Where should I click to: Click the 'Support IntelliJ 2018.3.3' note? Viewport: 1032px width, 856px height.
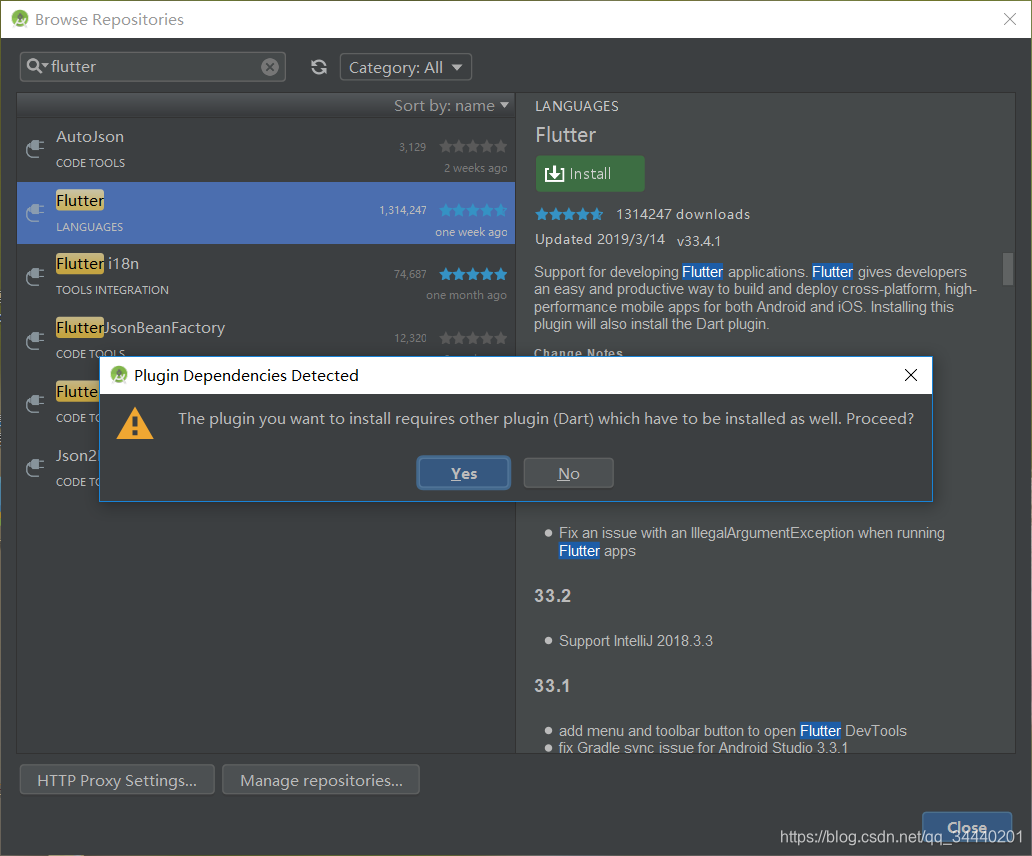pos(636,641)
